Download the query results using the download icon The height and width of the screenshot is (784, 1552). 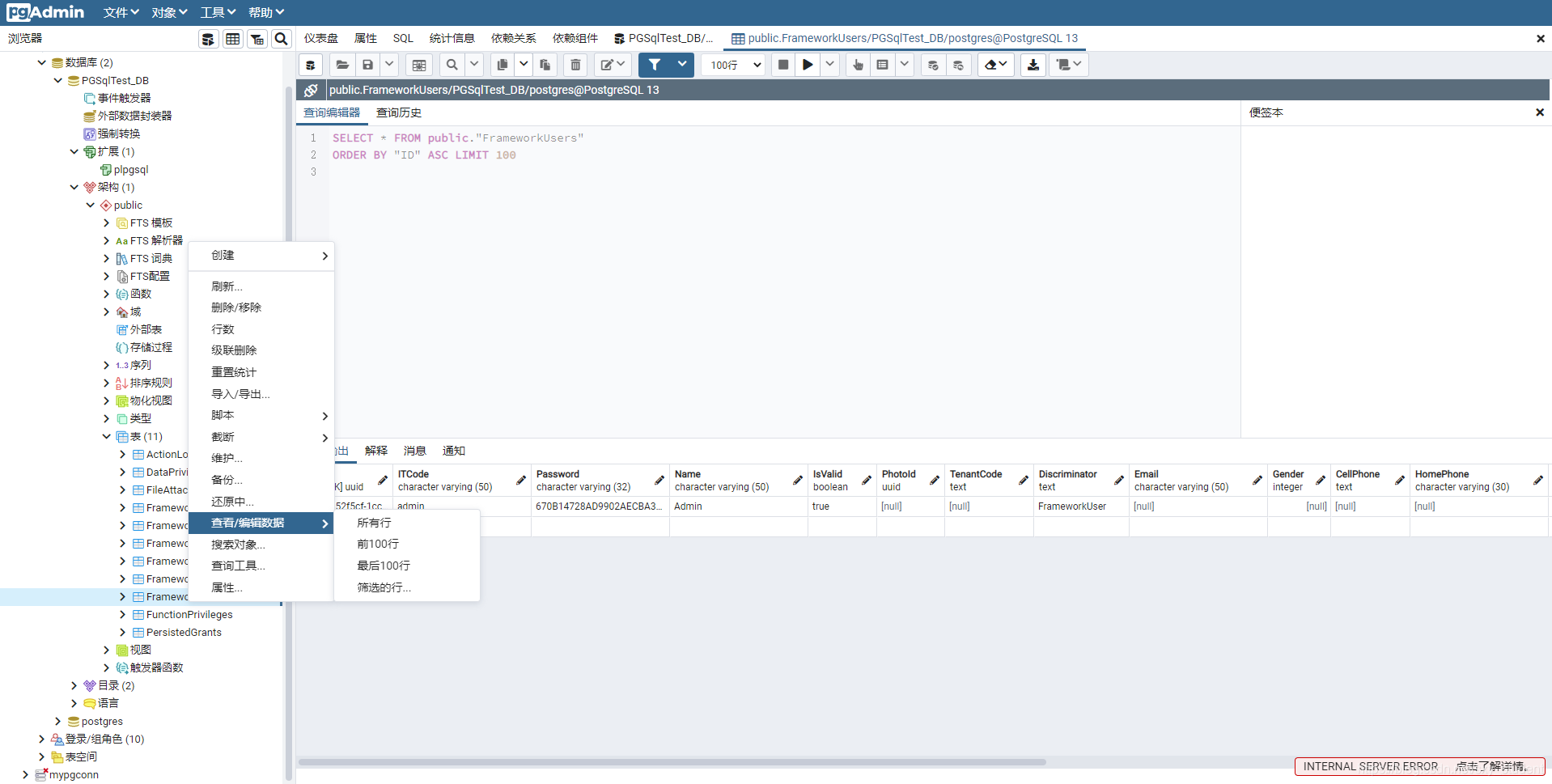1033,65
